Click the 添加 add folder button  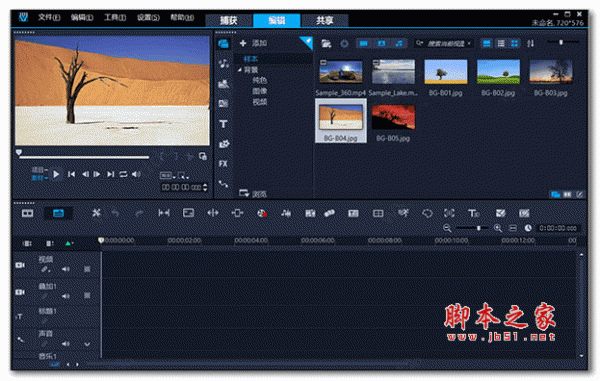(x=253, y=43)
